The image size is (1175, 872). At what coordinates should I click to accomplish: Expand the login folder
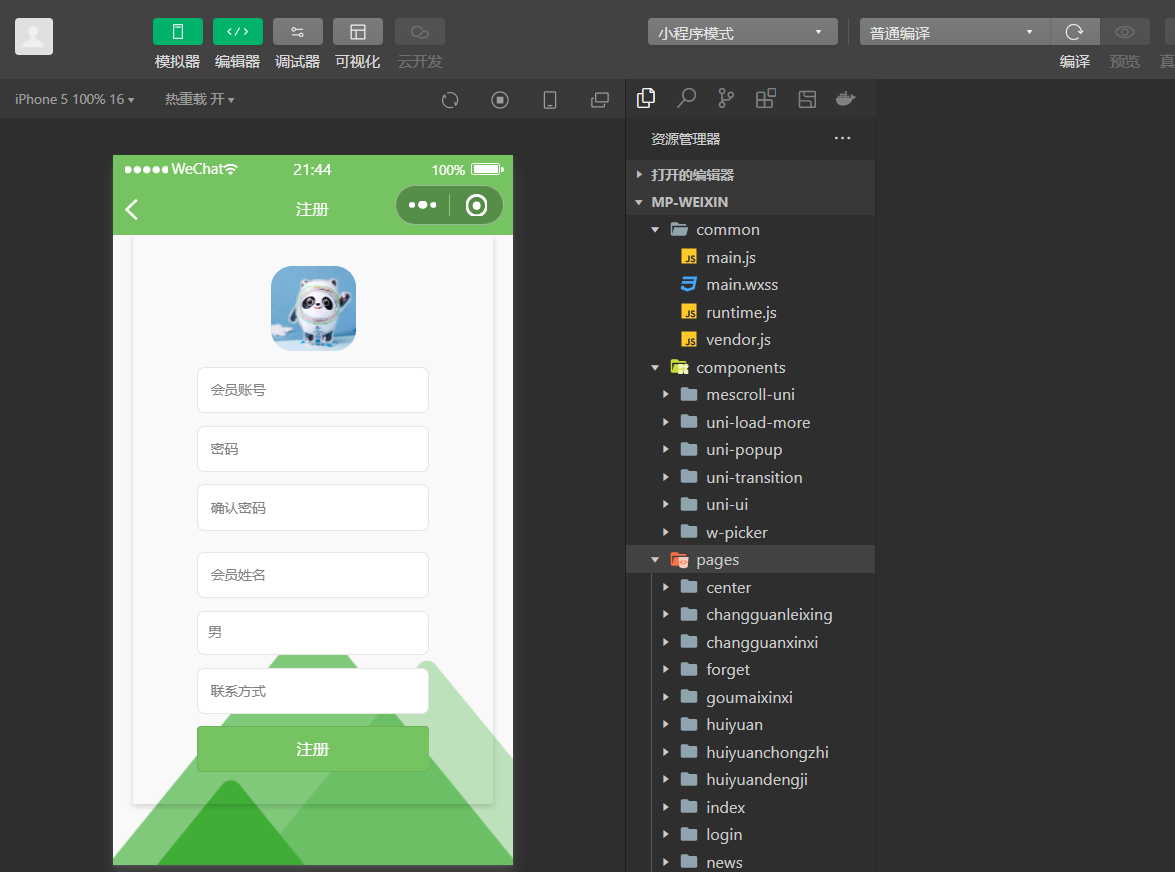point(750,835)
